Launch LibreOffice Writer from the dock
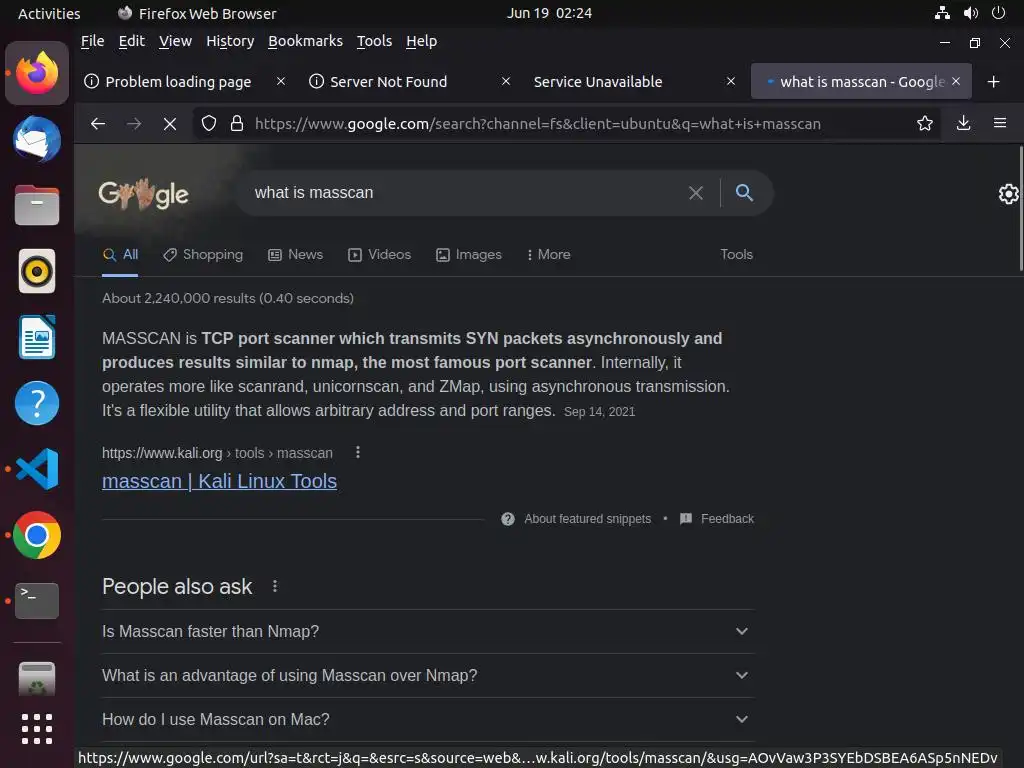1024x768 pixels. [x=37, y=337]
